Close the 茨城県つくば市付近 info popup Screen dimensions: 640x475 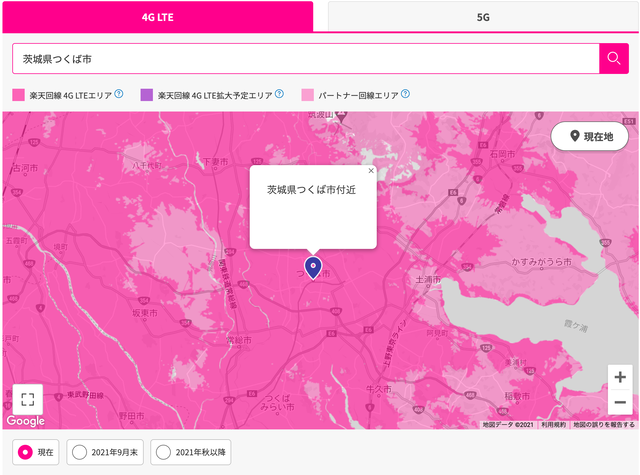click(371, 171)
